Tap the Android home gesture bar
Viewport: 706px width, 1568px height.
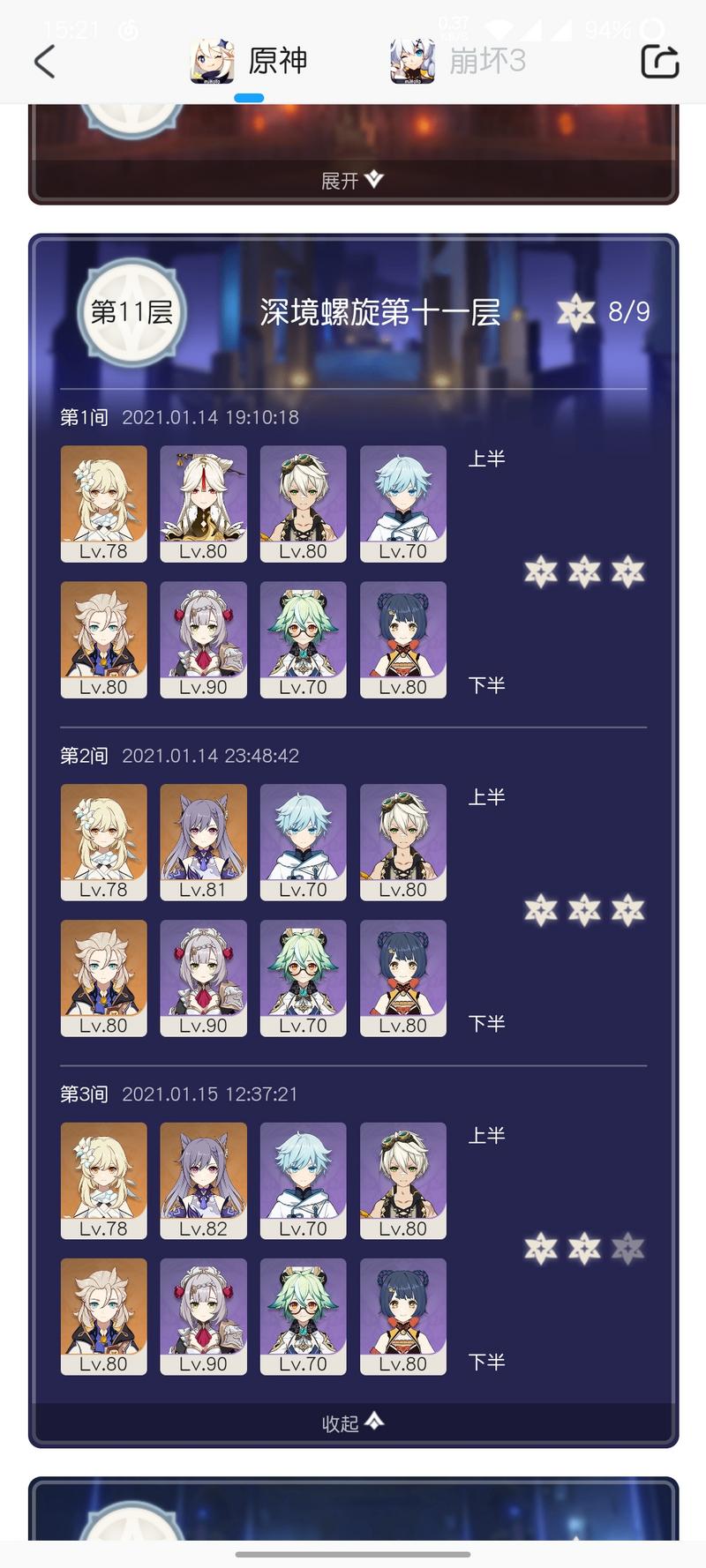pyautogui.click(x=353, y=1554)
